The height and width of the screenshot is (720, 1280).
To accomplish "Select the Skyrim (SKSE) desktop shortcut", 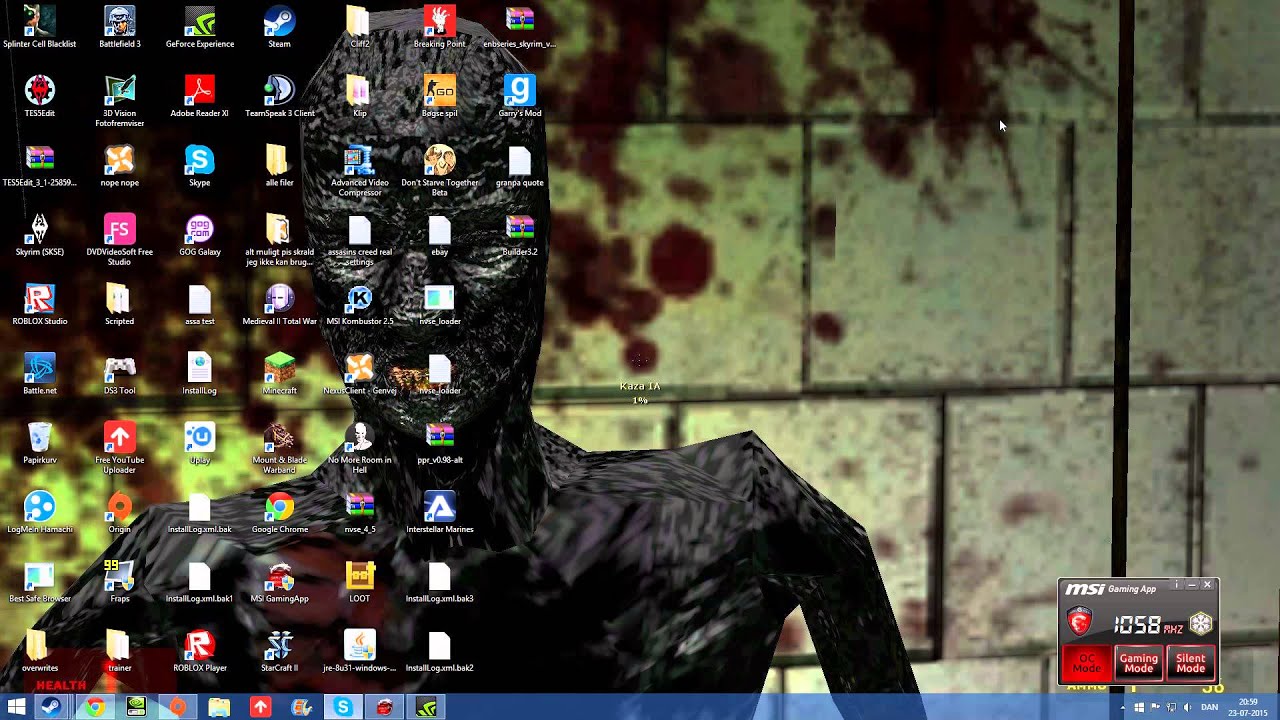I will pos(40,234).
